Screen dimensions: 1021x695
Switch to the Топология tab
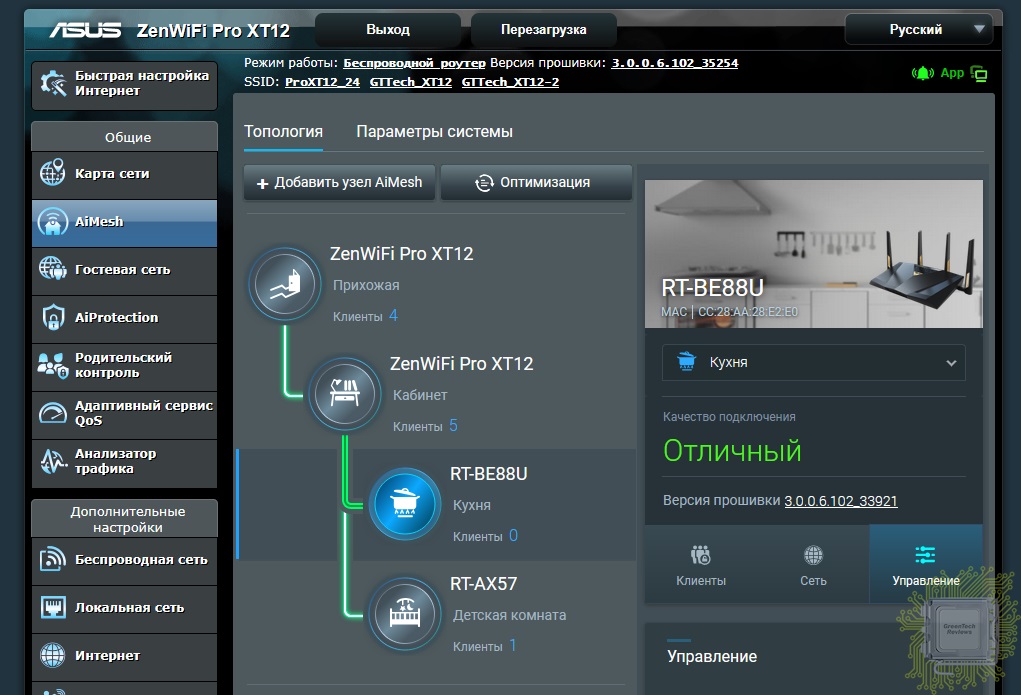tap(283, 132)
